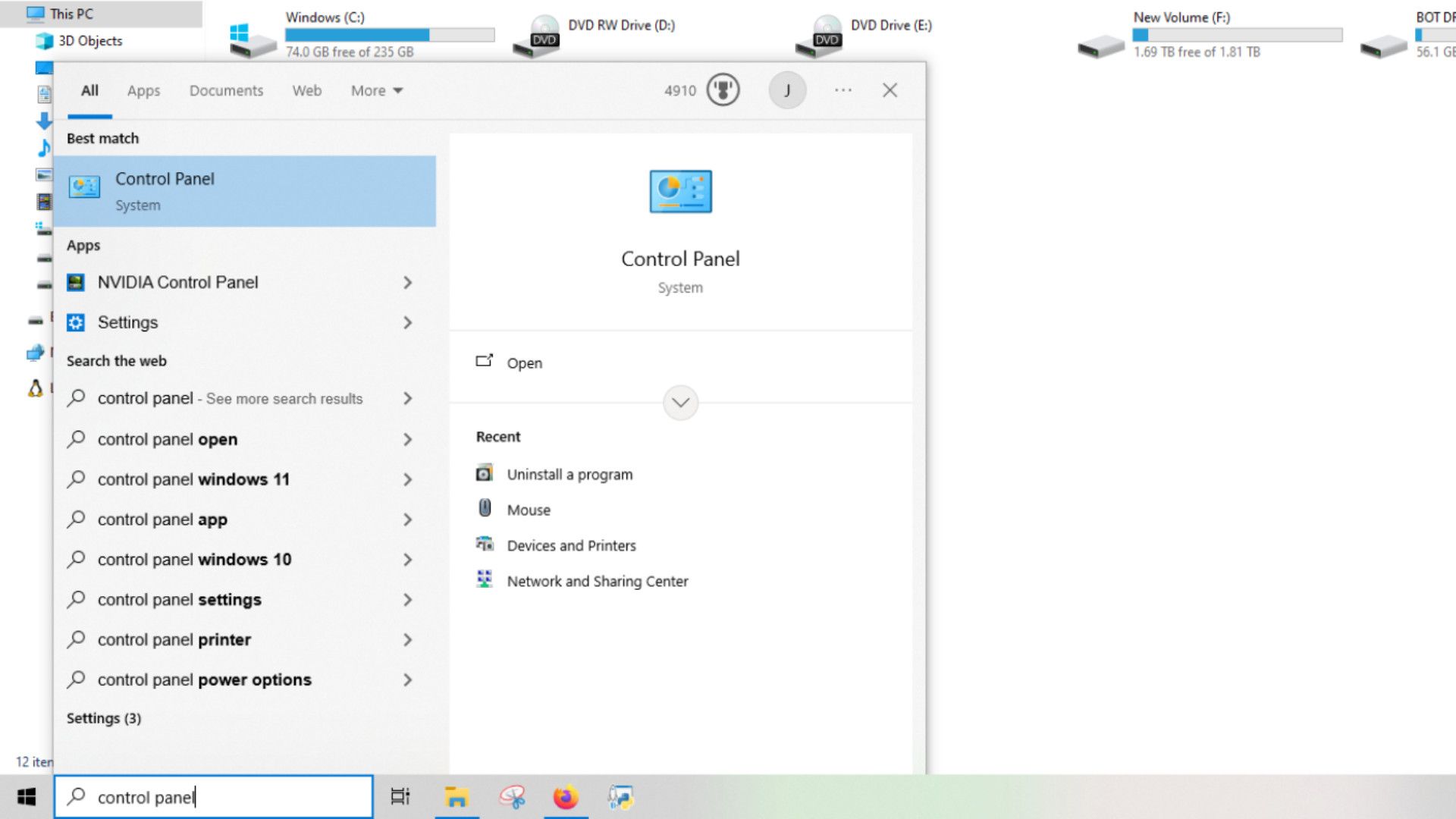Click the rewards trophy badge icon

point(723,90)
